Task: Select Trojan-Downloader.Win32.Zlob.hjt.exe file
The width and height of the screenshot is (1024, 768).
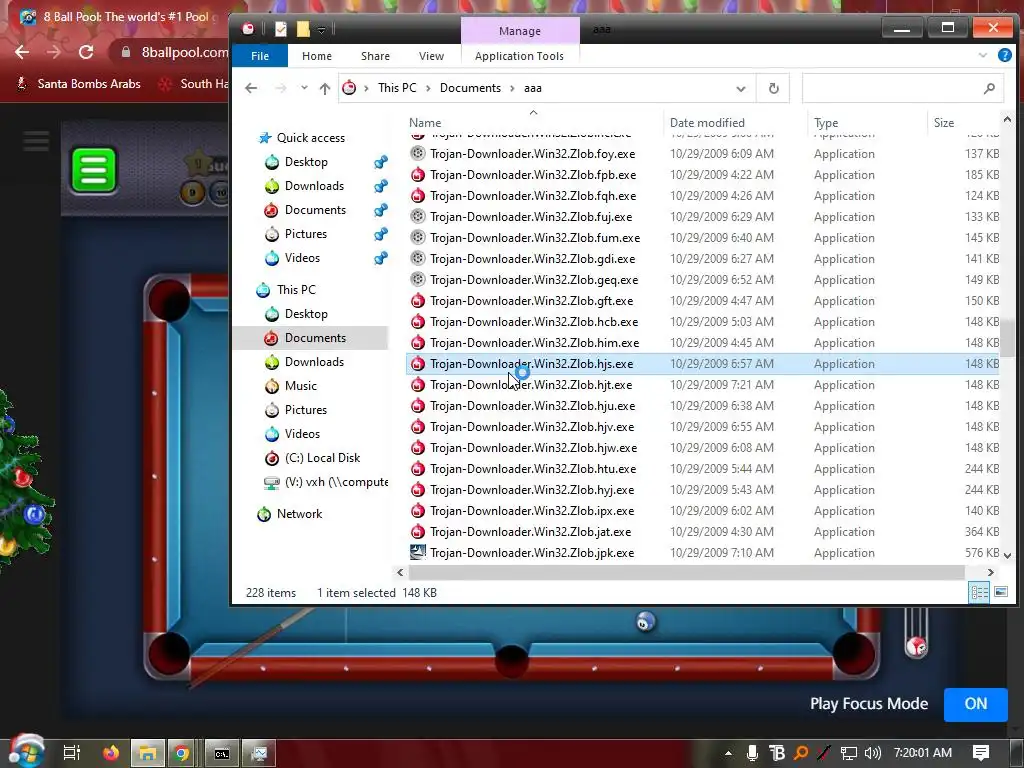Action: [x=702, y=385]
